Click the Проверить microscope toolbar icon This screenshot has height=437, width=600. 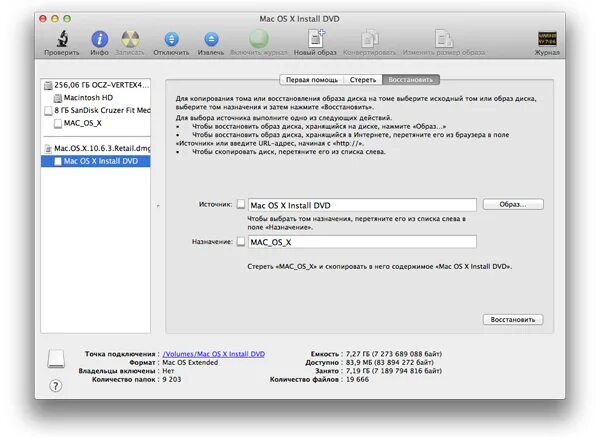[62, 39]
